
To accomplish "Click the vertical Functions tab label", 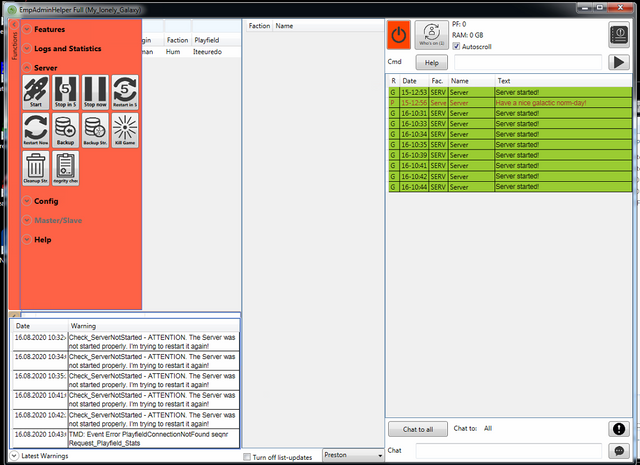I will (x=14, y=46).
